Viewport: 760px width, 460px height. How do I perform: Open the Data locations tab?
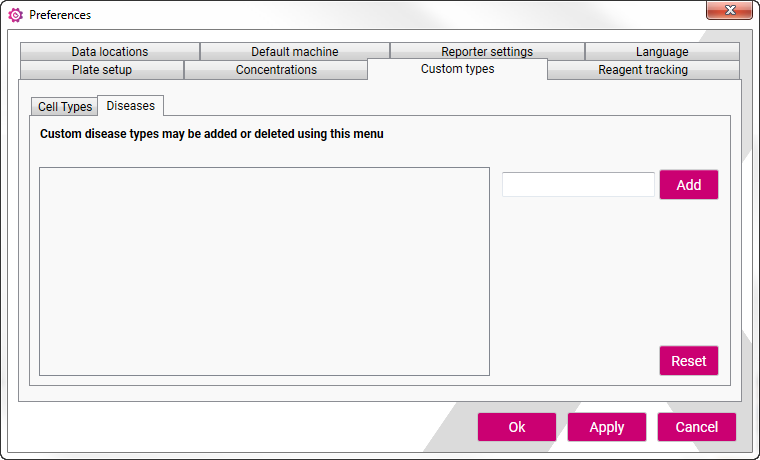click(110, 51)
